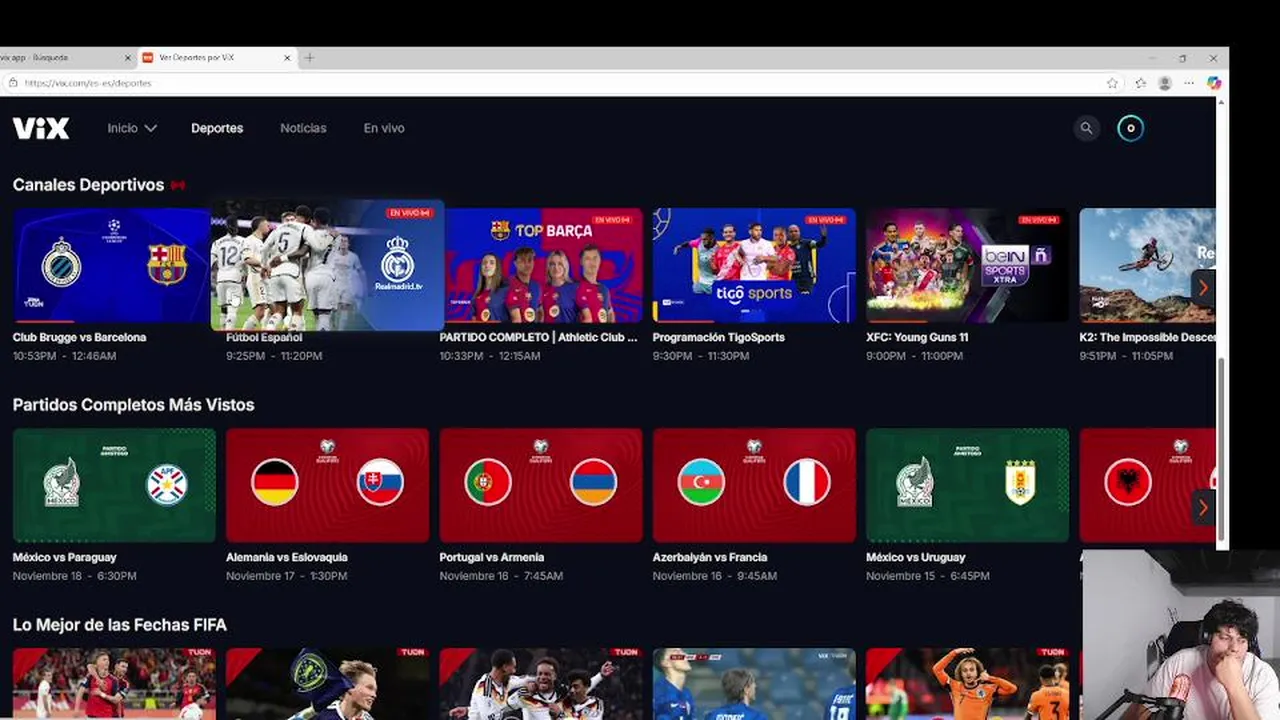Click the Fútbol Español title text
Viewport: 1280px width, 720px height.
(264, 337)
